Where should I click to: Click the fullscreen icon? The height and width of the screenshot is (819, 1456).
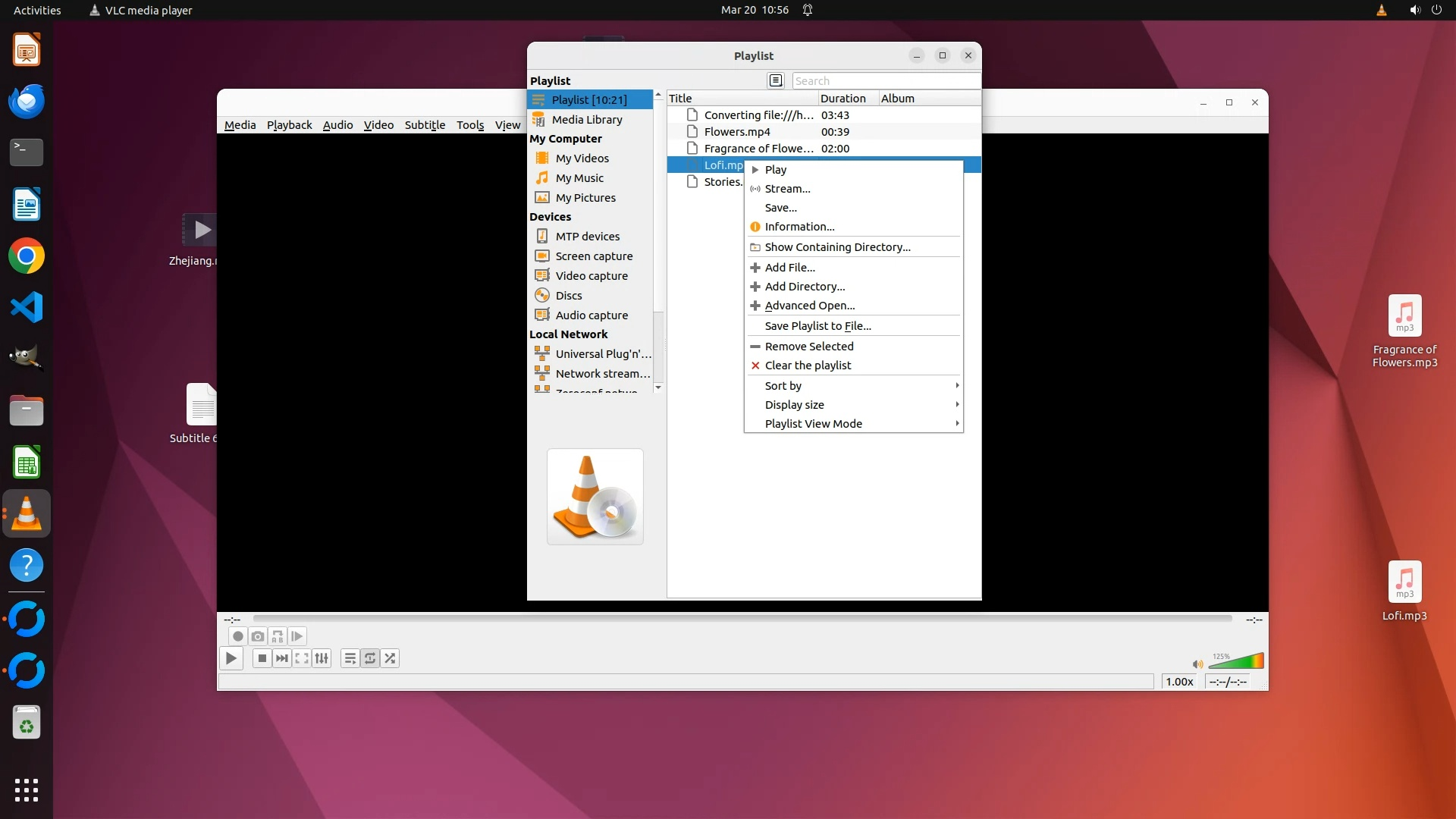pos(302,658)
